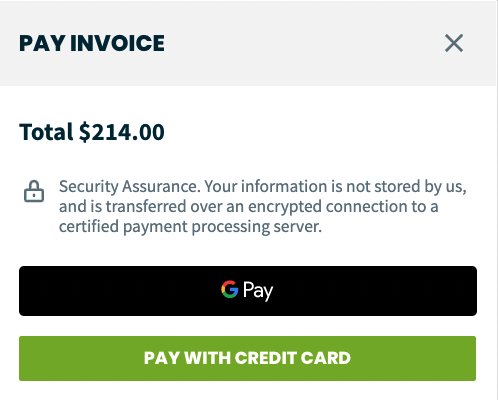The width and height of the screenshot is (498, 400).
Task: Click the thin scrollbar on the right edge
Action: (497, 200)
